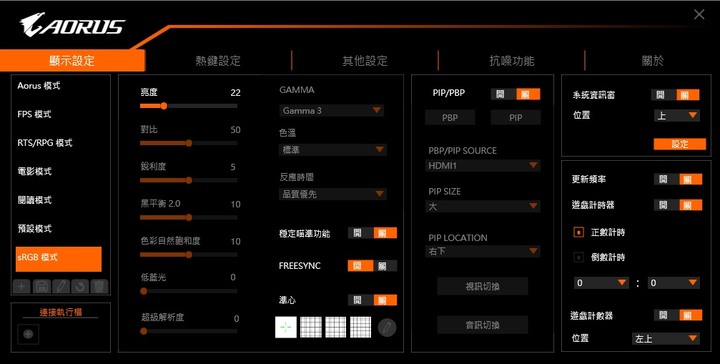Open the PIP LOCATION dropdown

[x=483, y=251]
